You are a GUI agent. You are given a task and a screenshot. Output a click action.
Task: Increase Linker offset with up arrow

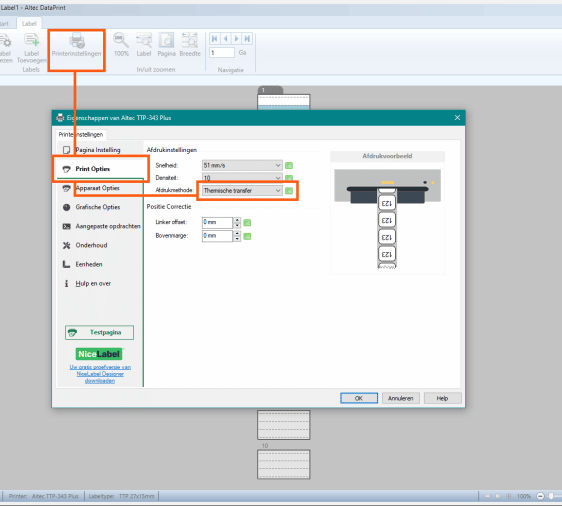237,220
